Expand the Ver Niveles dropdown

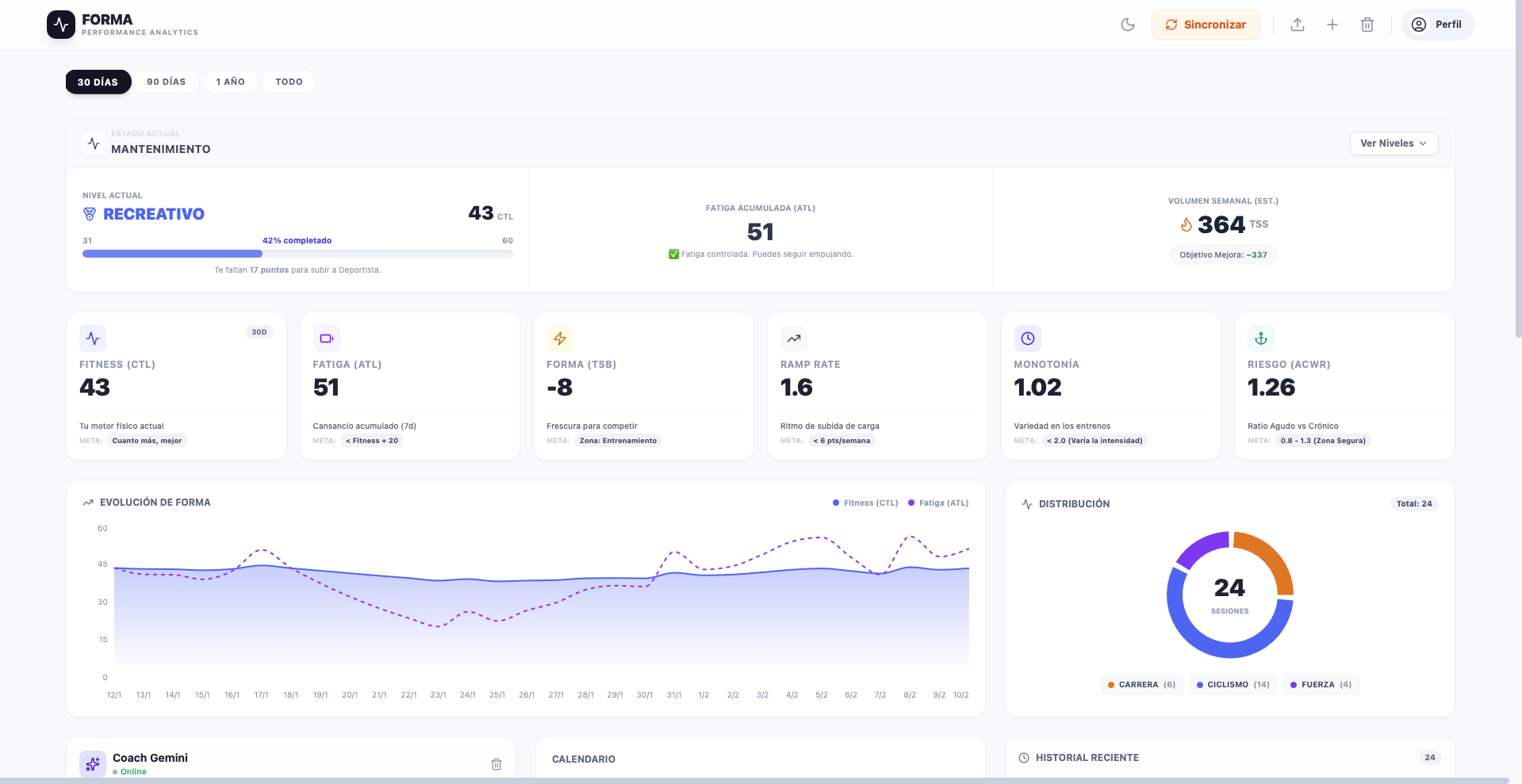coord(1394,143)
